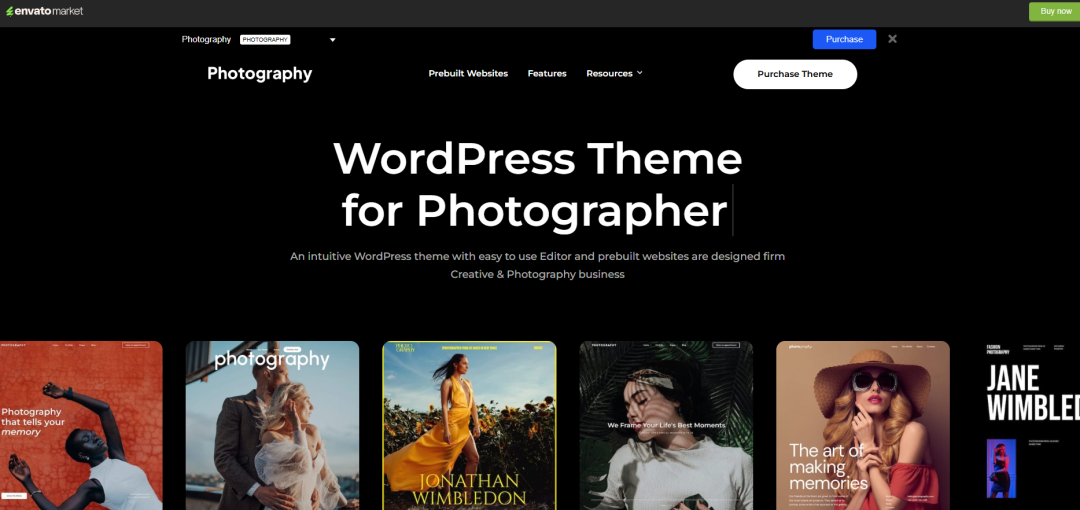Open 'We Frame Your Life's Best Moments' demo
1080x510 pixels.
point(666,425)
